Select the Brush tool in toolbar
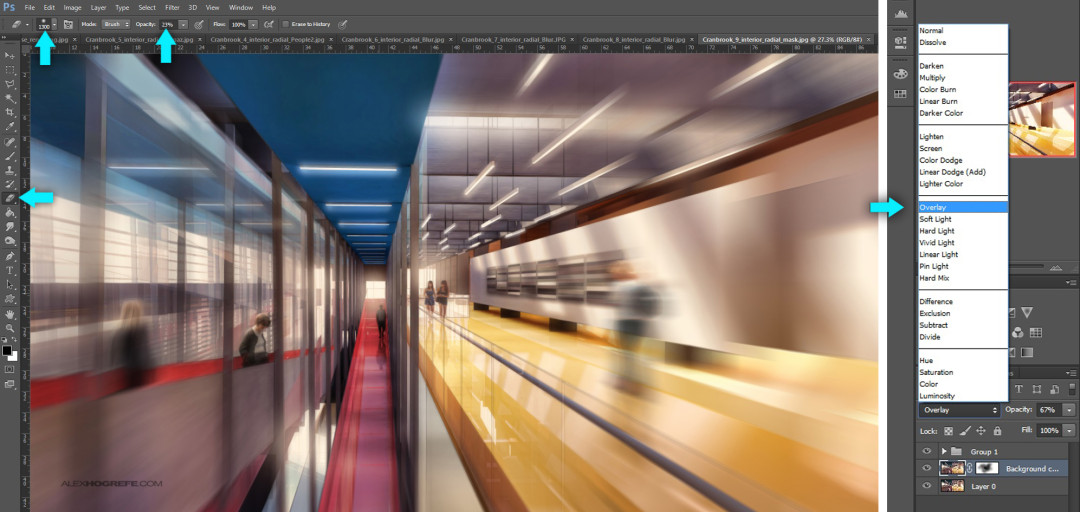Screen dimensions: 1080x512 (x=10, y=156)
